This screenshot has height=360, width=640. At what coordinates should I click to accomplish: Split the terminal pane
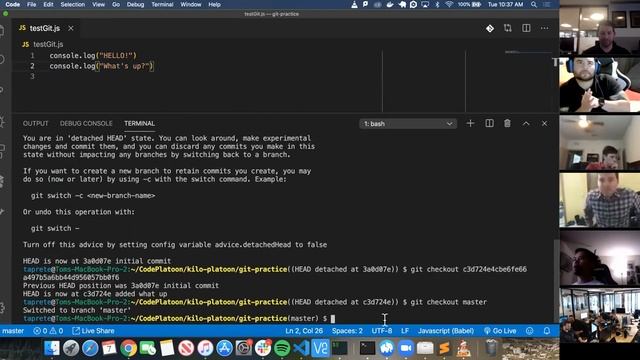[489, 123]
